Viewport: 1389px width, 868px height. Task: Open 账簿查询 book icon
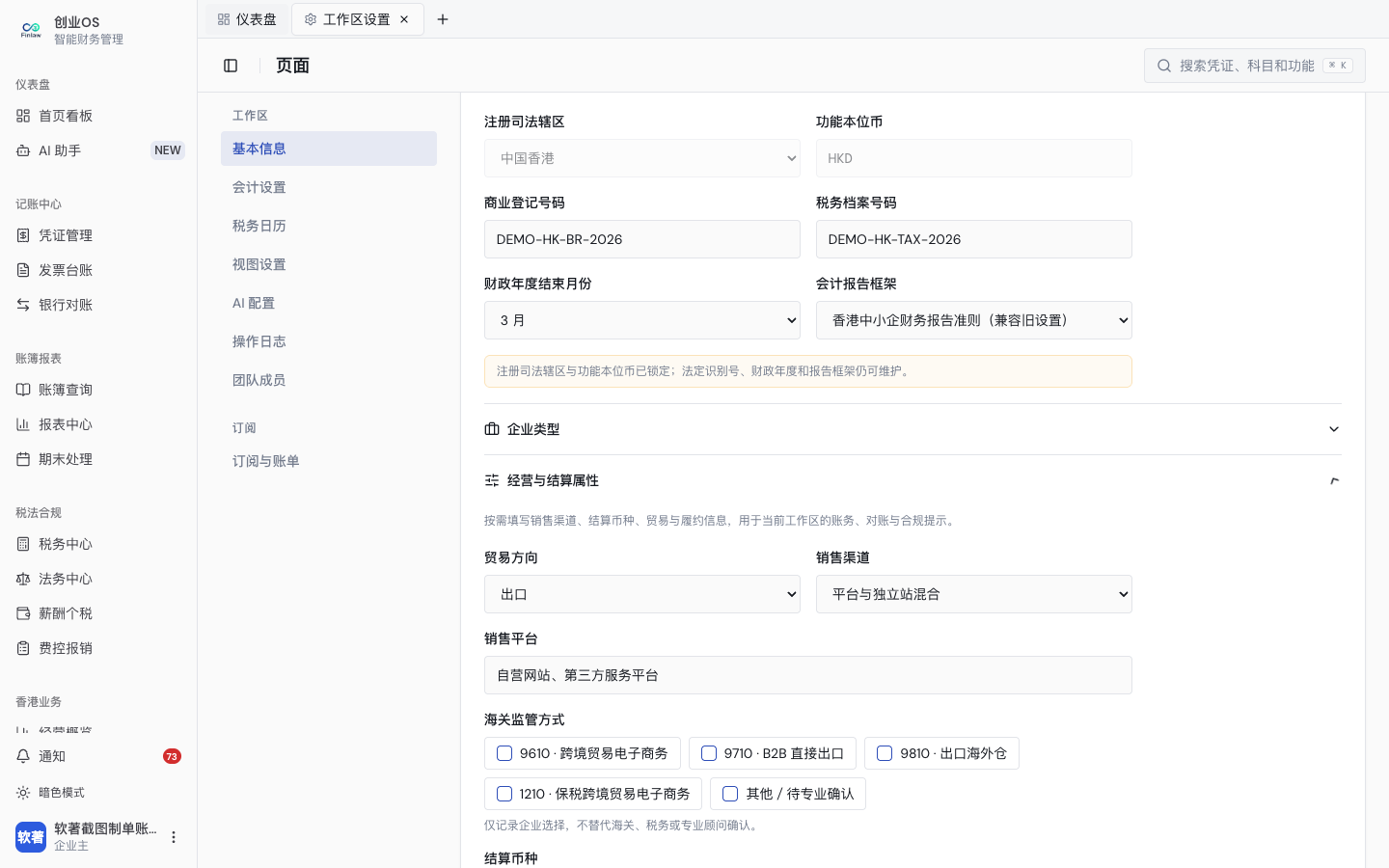point(23,390)
